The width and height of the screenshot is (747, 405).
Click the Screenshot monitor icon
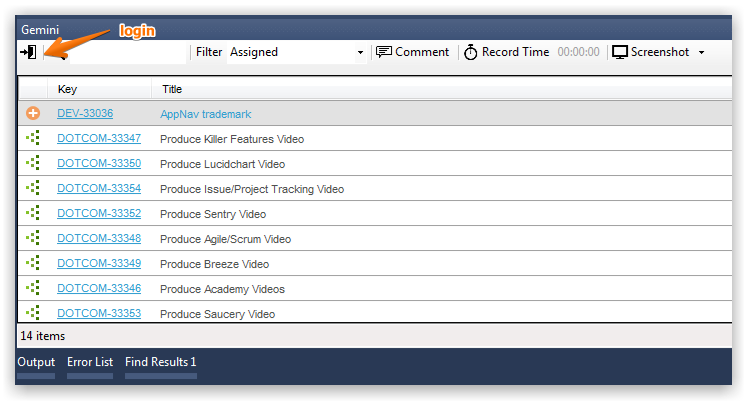[x=619, y=52]
